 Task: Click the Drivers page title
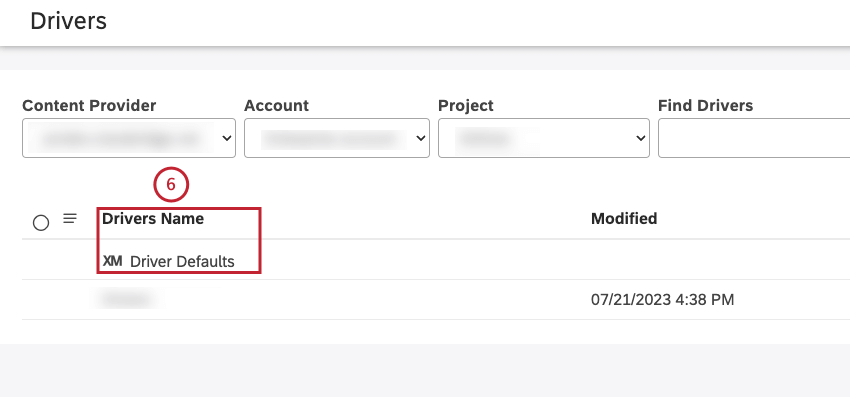tap(68, 22)
